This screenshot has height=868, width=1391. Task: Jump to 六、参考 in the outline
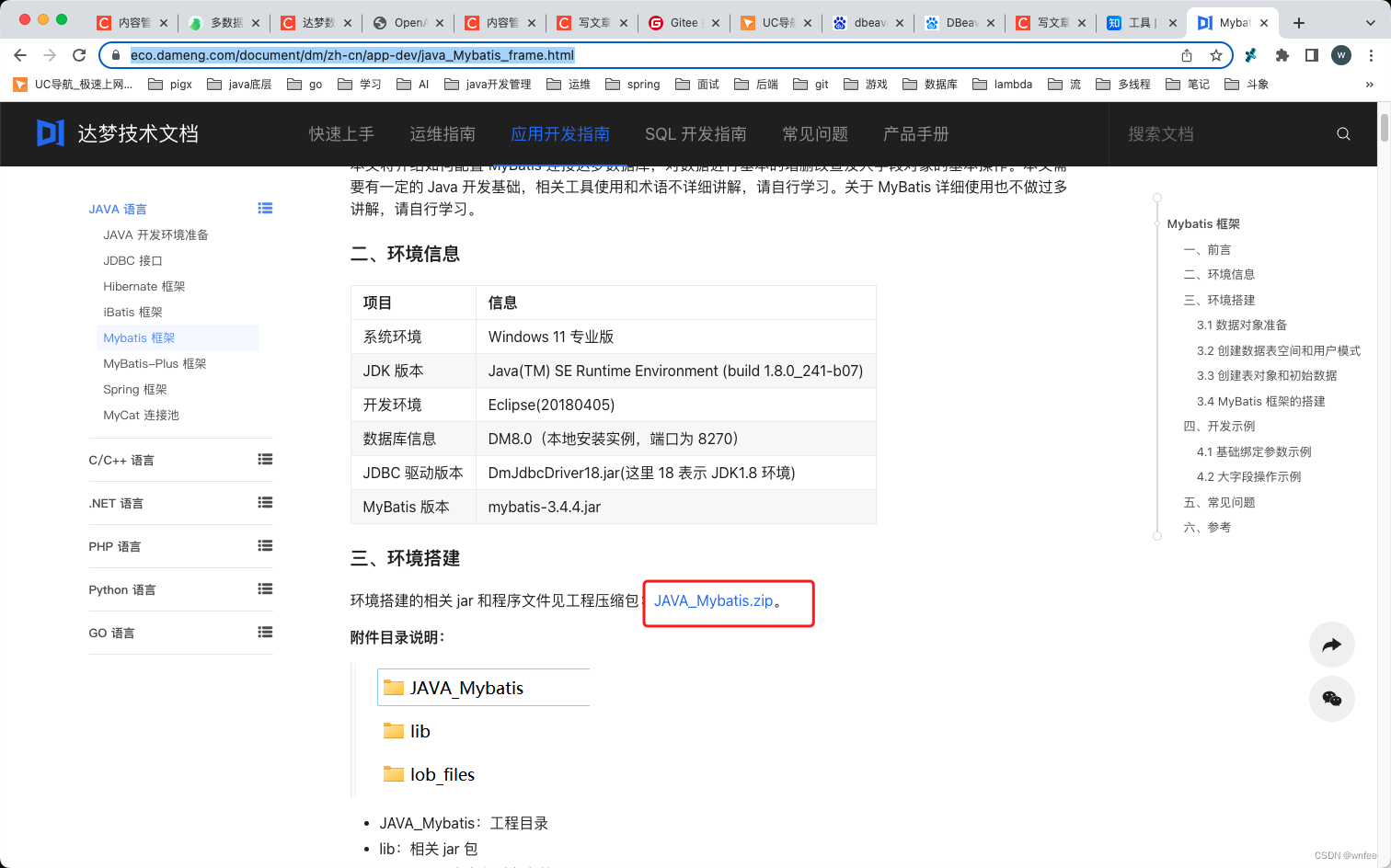(x=1207, y=528)
